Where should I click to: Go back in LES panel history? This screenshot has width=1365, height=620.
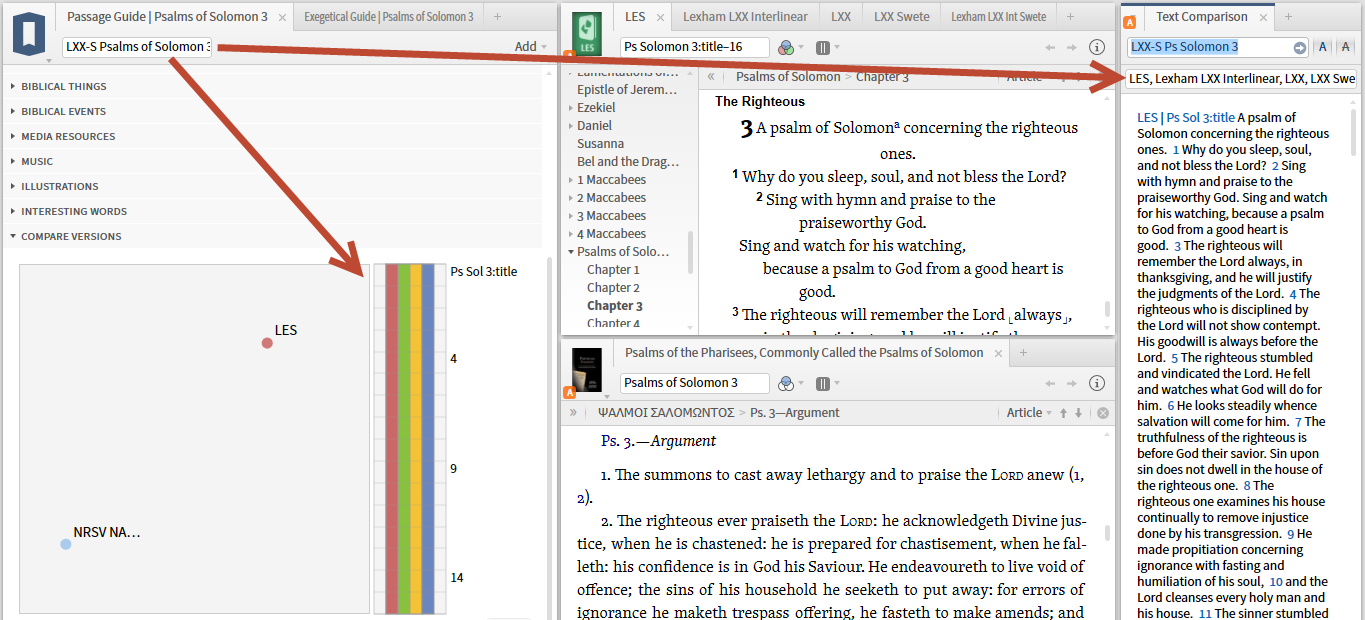click(x=1050, y=47)
